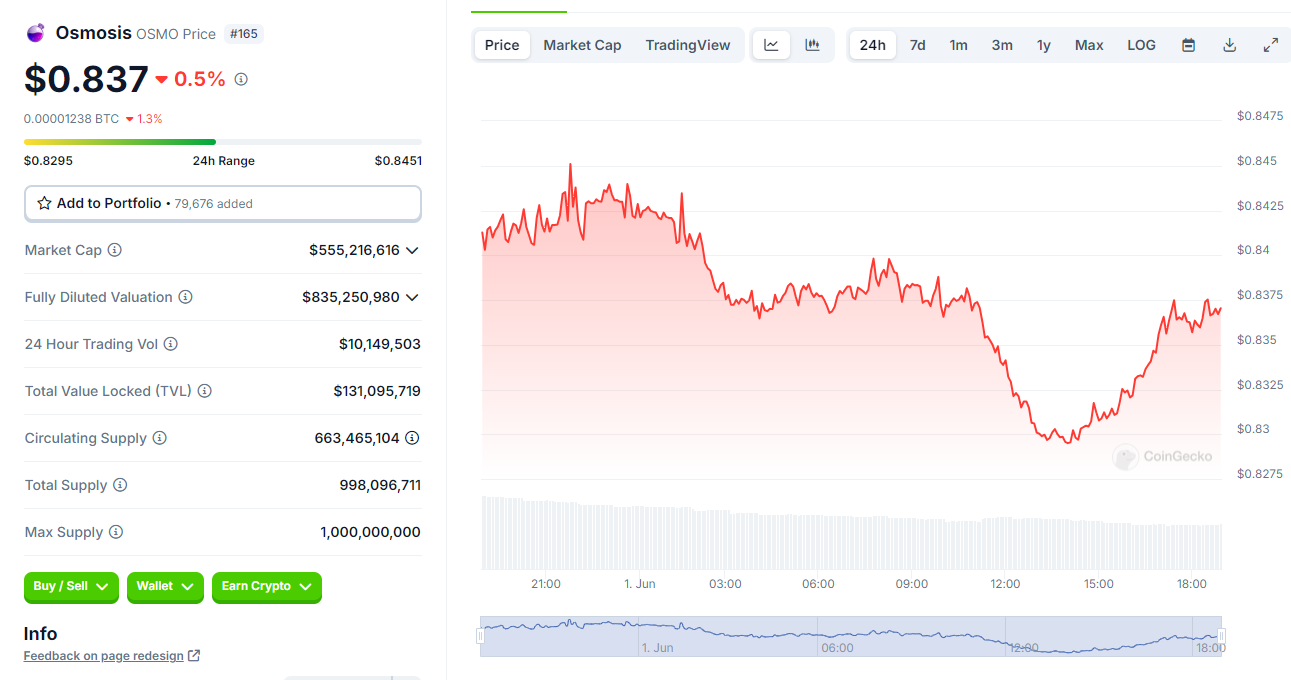The image size is (1291, 680).
Task: Open the calendar date picker icon
Action: 1188,45
